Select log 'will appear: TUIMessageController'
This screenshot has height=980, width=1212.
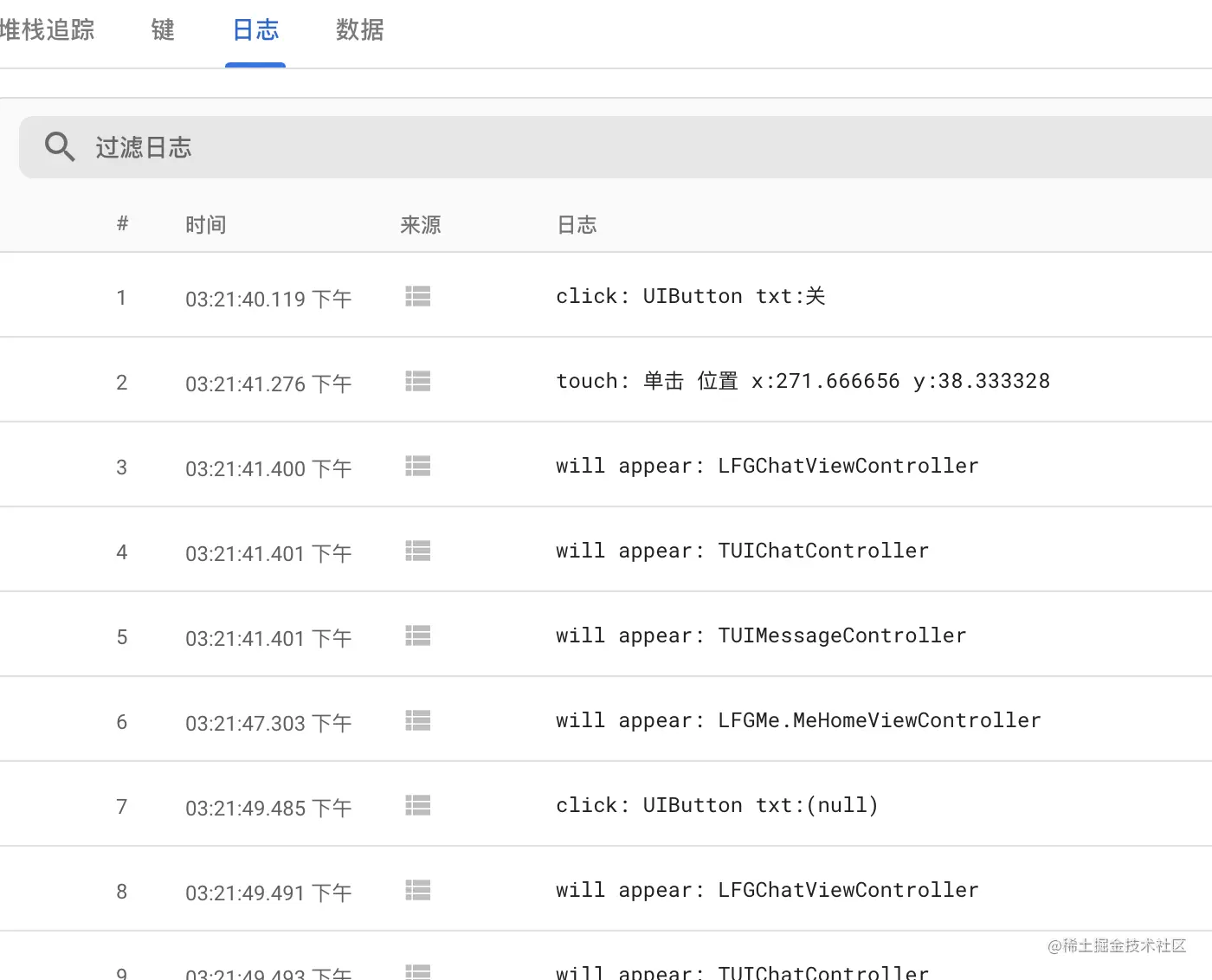click(x=761, y=635)
